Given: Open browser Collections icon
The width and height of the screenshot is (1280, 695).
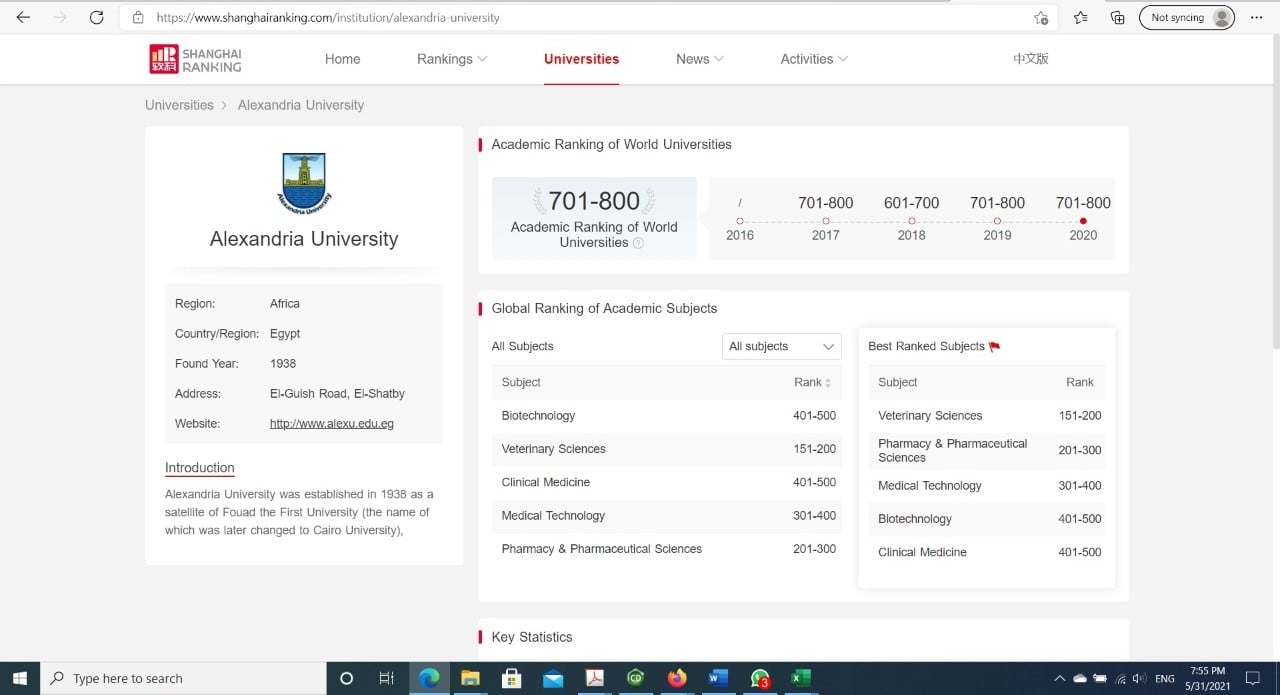Looking at the screenshot, I should click(x=1118, y=17).
